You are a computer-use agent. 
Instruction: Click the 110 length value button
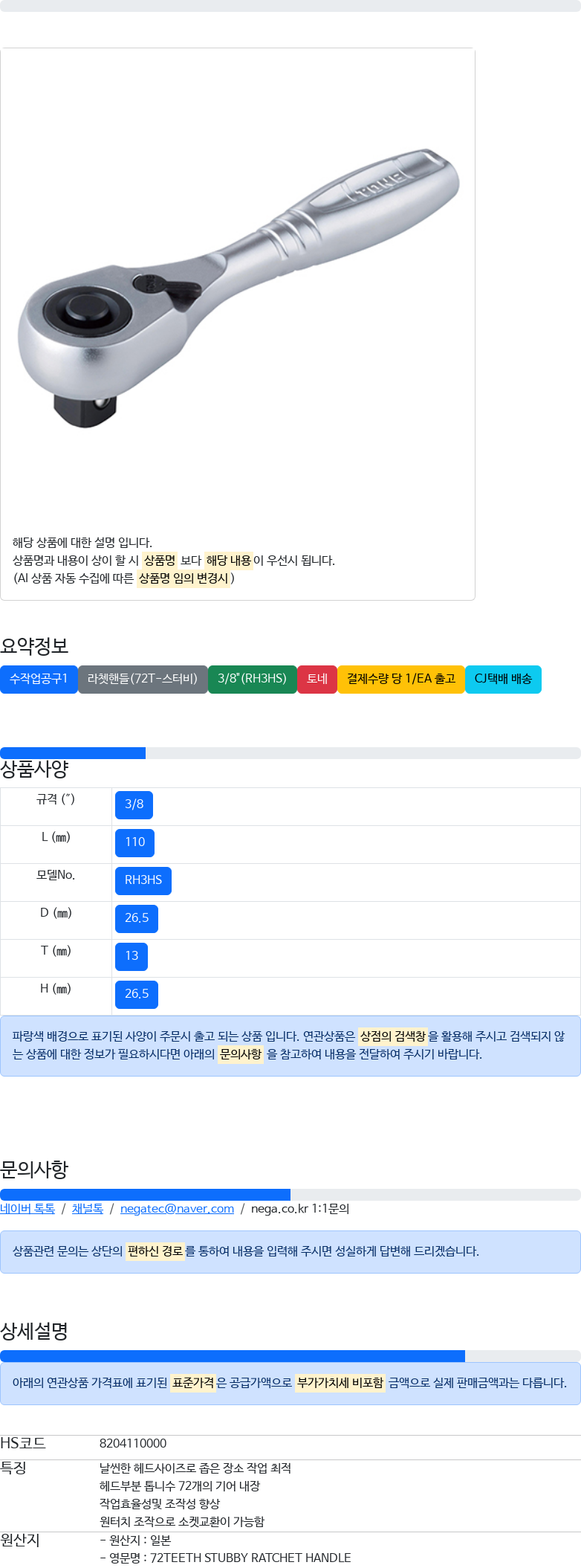click(x=134, y=843)
